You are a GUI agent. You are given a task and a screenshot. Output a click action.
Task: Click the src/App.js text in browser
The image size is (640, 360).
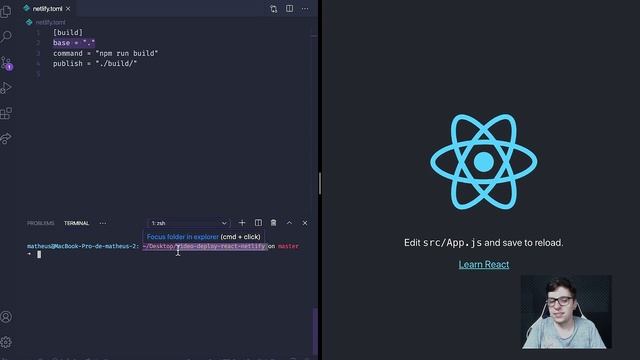click(x=452, y=243)
